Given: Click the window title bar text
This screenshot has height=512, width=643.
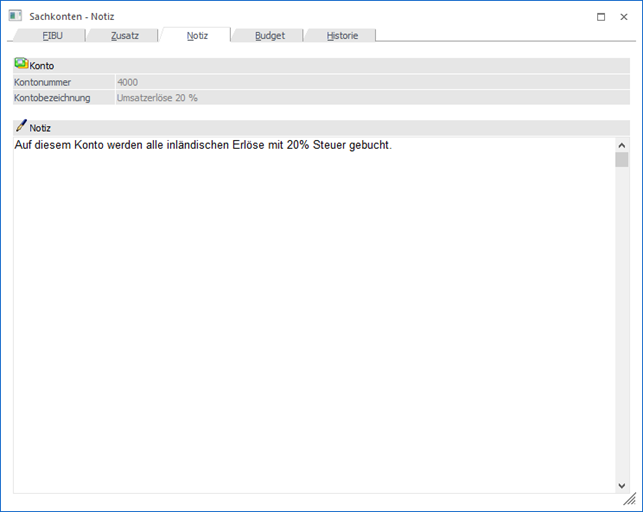Looking at the screenshot, I should click(x=72, y=17).
